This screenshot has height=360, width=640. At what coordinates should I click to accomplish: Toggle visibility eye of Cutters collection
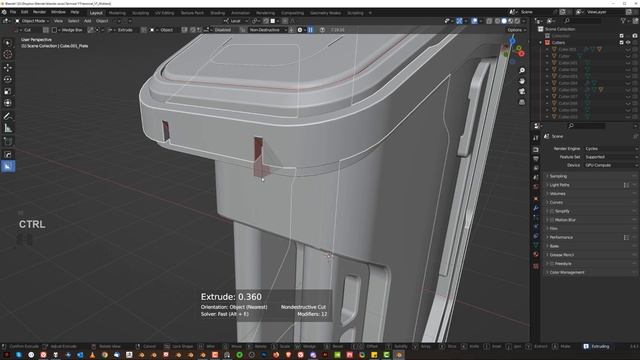(628, 42)
